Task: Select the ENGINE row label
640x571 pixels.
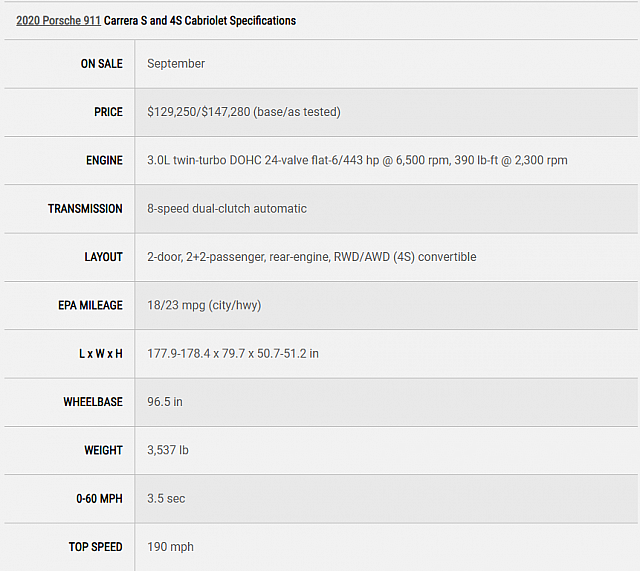Action: 104,160
